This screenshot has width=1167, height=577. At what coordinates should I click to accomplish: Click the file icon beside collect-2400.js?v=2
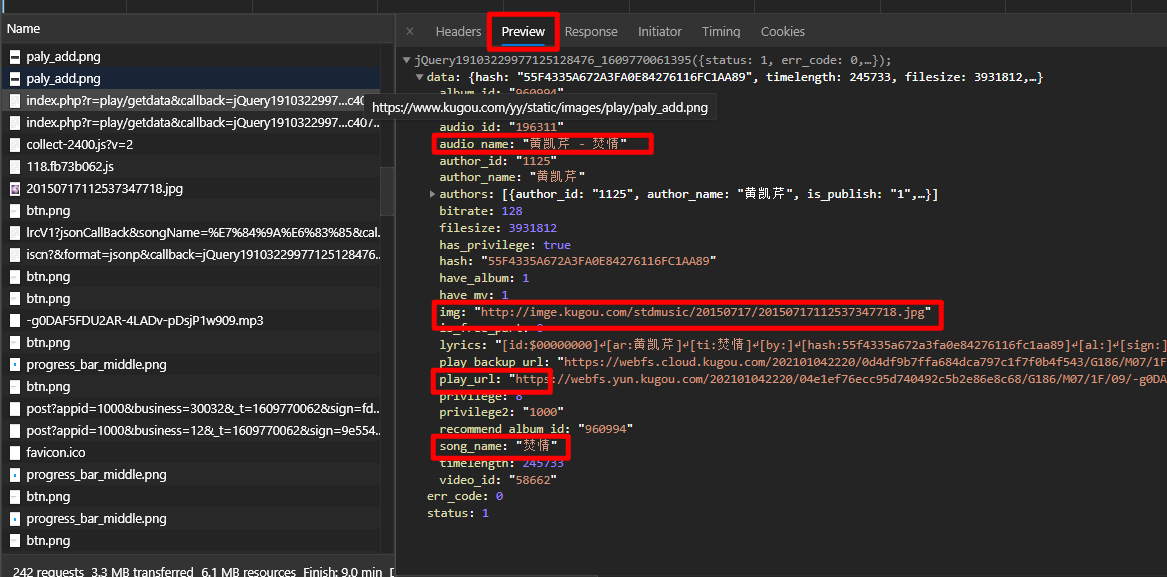point(15,144)
